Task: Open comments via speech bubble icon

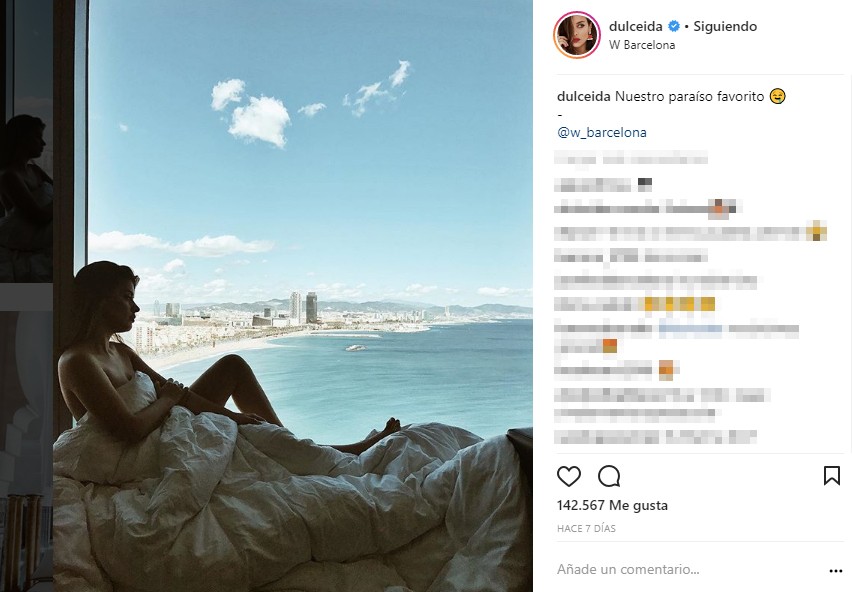Action: (x=609, y=476)
